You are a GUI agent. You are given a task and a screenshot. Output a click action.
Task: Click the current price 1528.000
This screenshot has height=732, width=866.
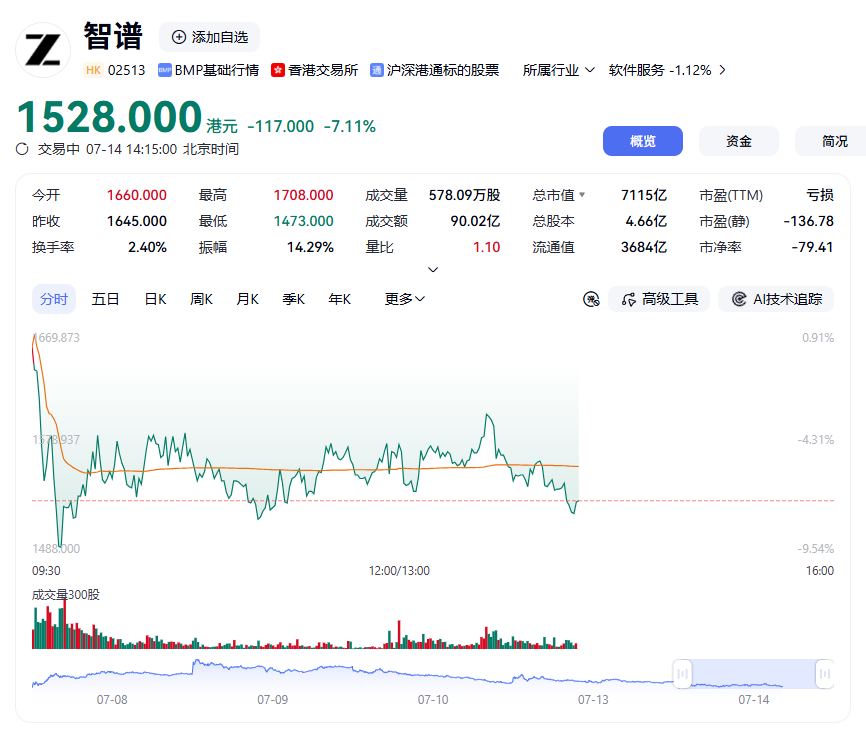[x=109, y=117]
